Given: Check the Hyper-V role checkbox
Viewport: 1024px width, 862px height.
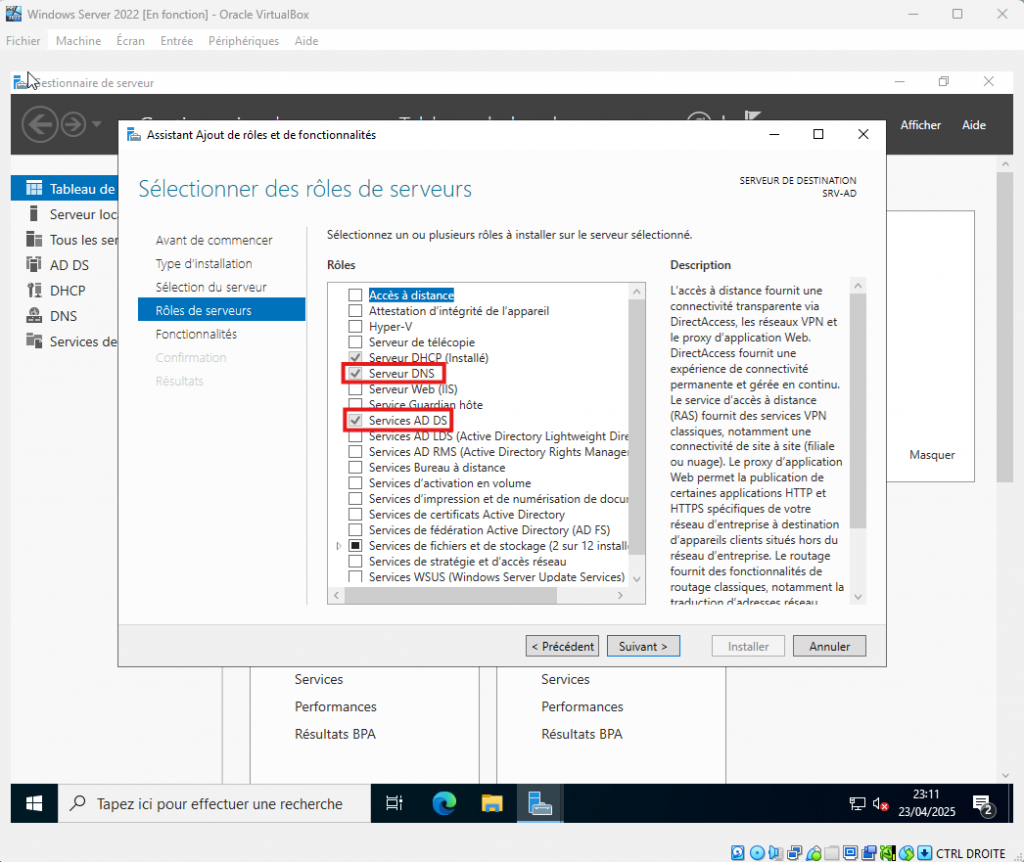Looking at the screenshot, I should point(354,326).
